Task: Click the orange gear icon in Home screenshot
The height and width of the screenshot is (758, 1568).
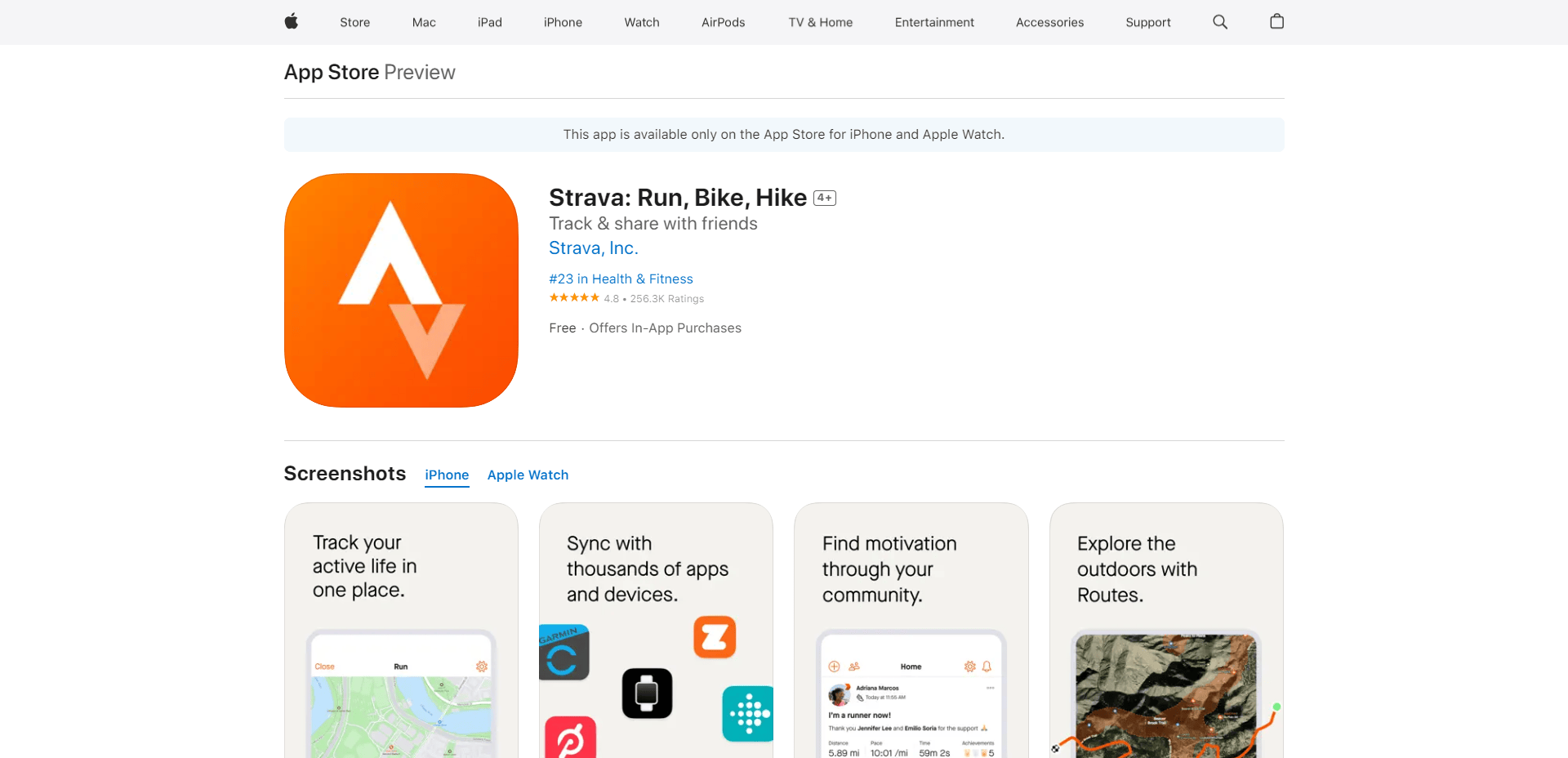Action: pos(969,667)
